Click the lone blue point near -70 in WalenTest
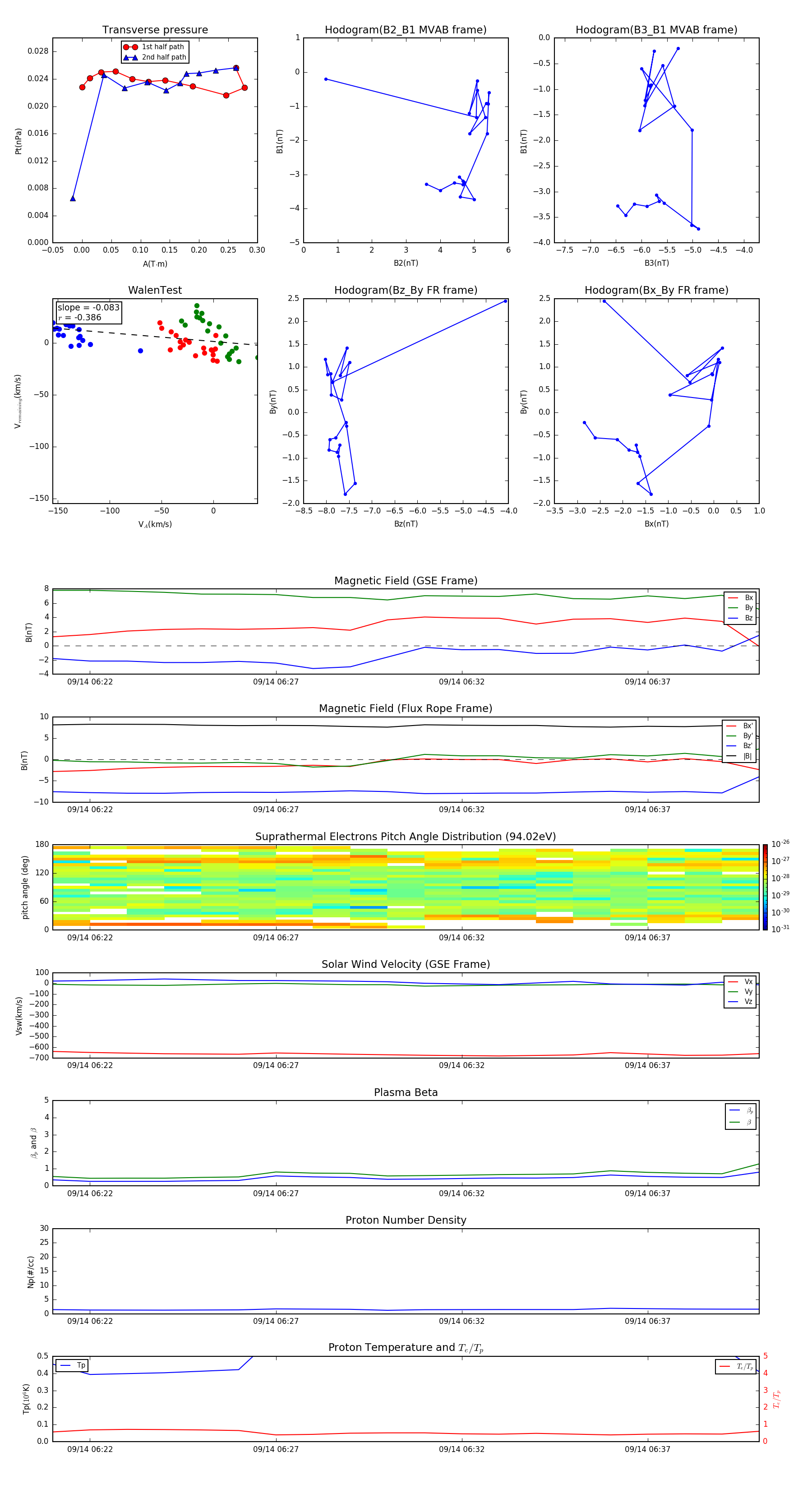This screenshot has height=1489, width=812. [x=140, y=351]
